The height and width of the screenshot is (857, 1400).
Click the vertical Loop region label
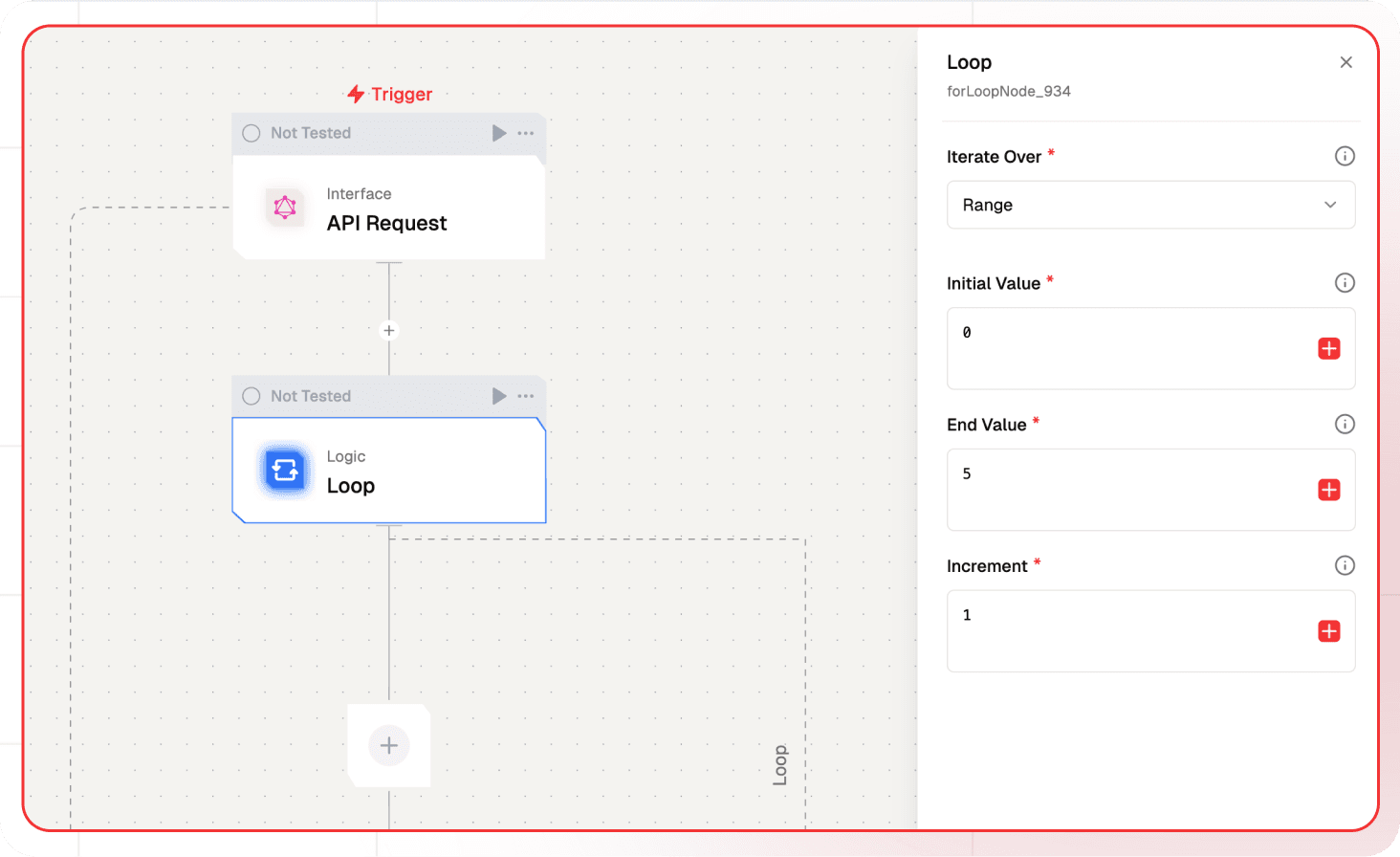(779, 765)
